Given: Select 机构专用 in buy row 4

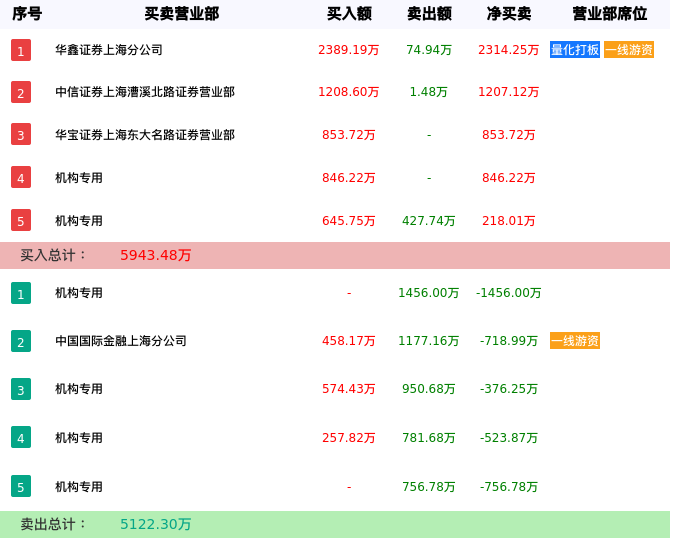Looking at the screenshot, I should pyautogui.click(x=79, y=178).
